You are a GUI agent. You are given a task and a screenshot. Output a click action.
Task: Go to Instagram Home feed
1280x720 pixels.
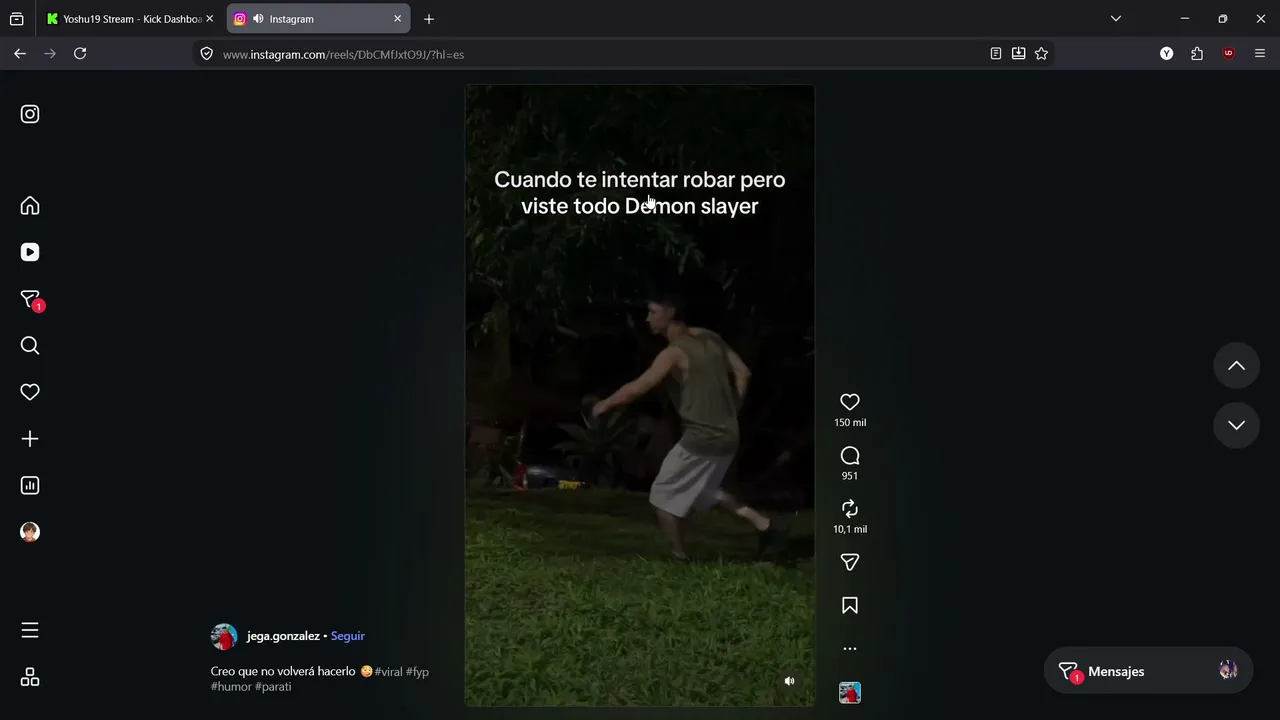pos(30,206)
